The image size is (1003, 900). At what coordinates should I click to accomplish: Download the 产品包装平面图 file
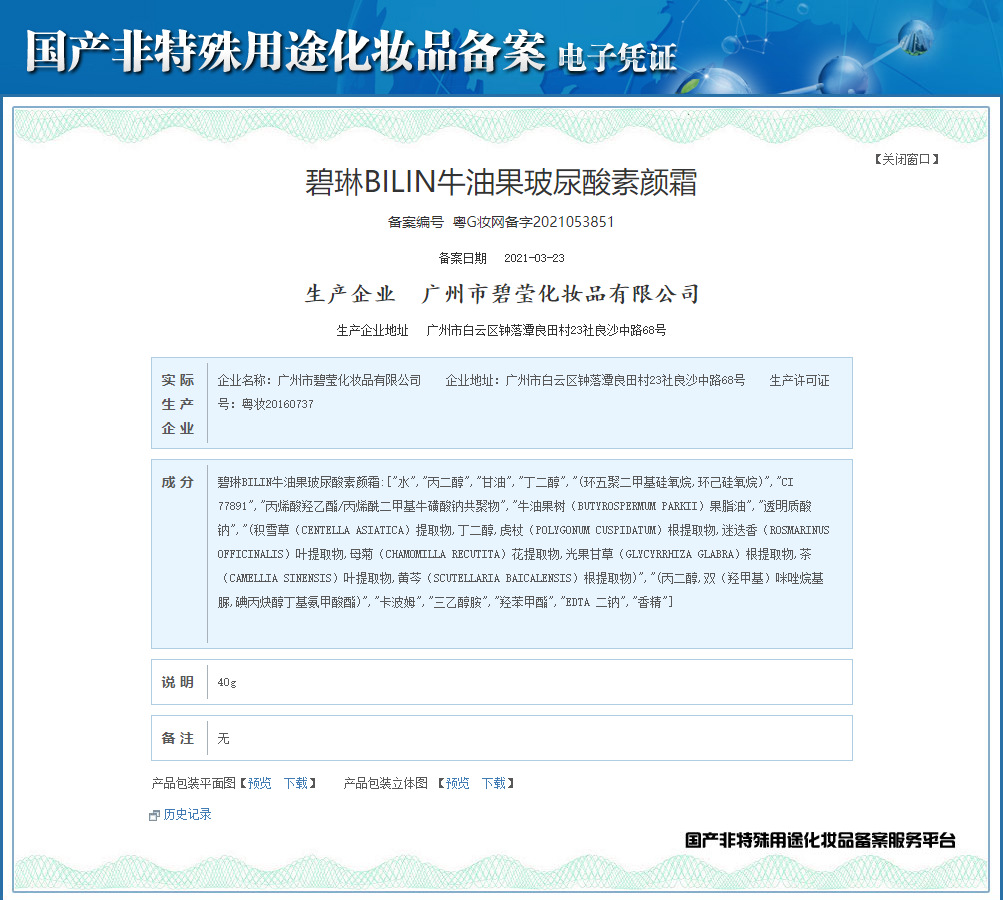pyautogui.click(x=295, y=783)
